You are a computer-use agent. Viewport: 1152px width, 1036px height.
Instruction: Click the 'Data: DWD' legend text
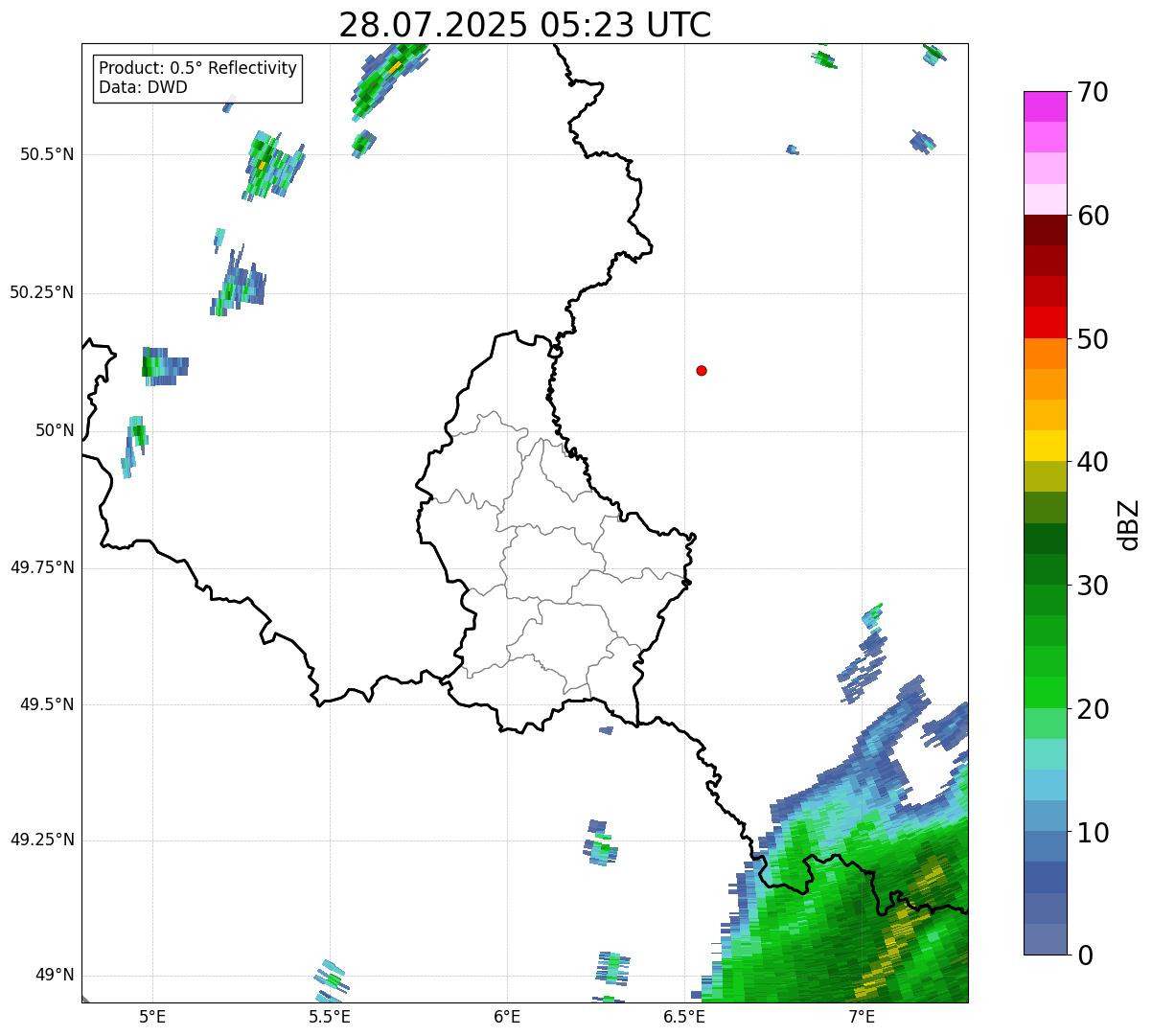[x=144, y=87]
